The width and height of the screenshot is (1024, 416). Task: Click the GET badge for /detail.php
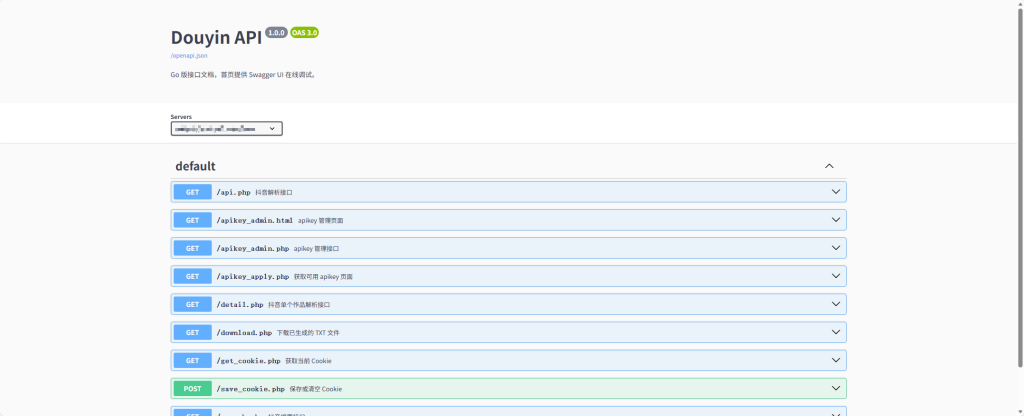click(x=193, y=304)
